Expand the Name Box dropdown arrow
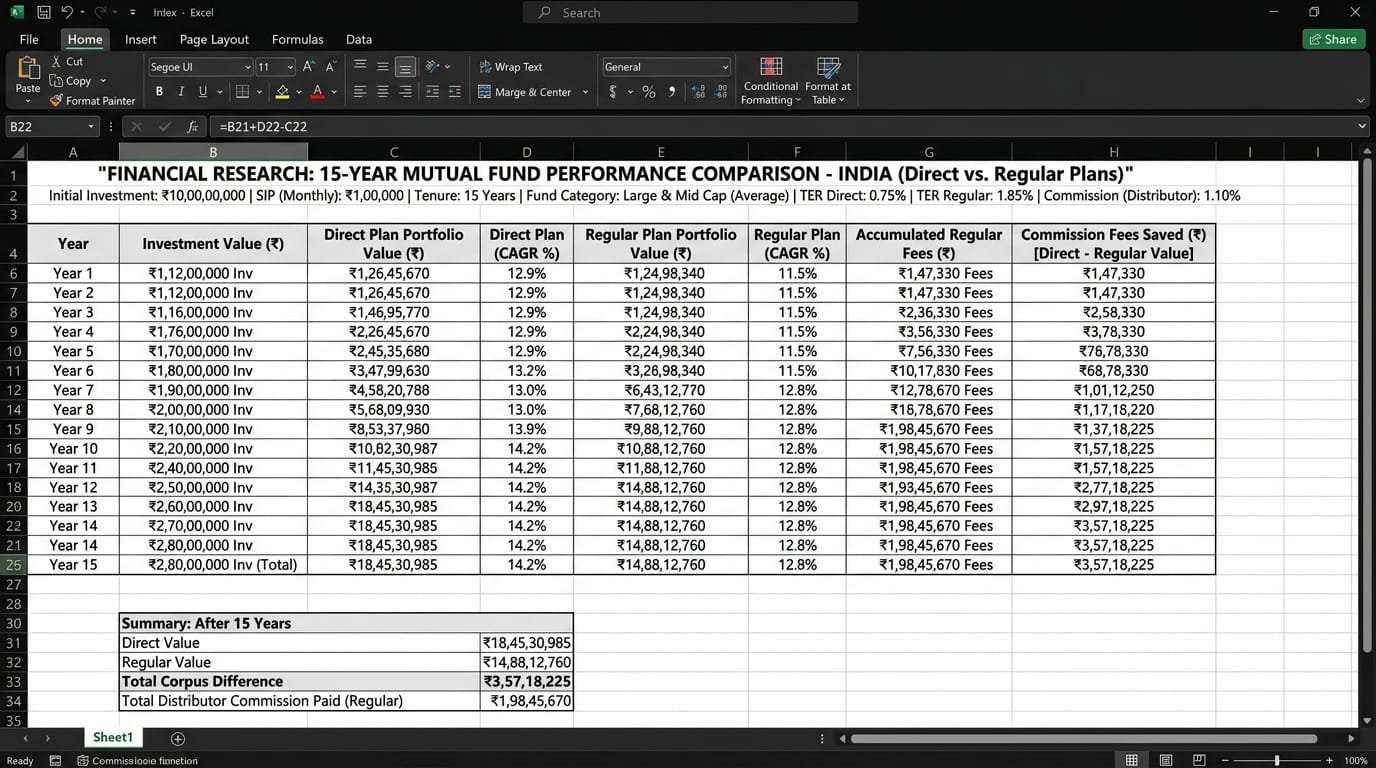 coord(91,127)
